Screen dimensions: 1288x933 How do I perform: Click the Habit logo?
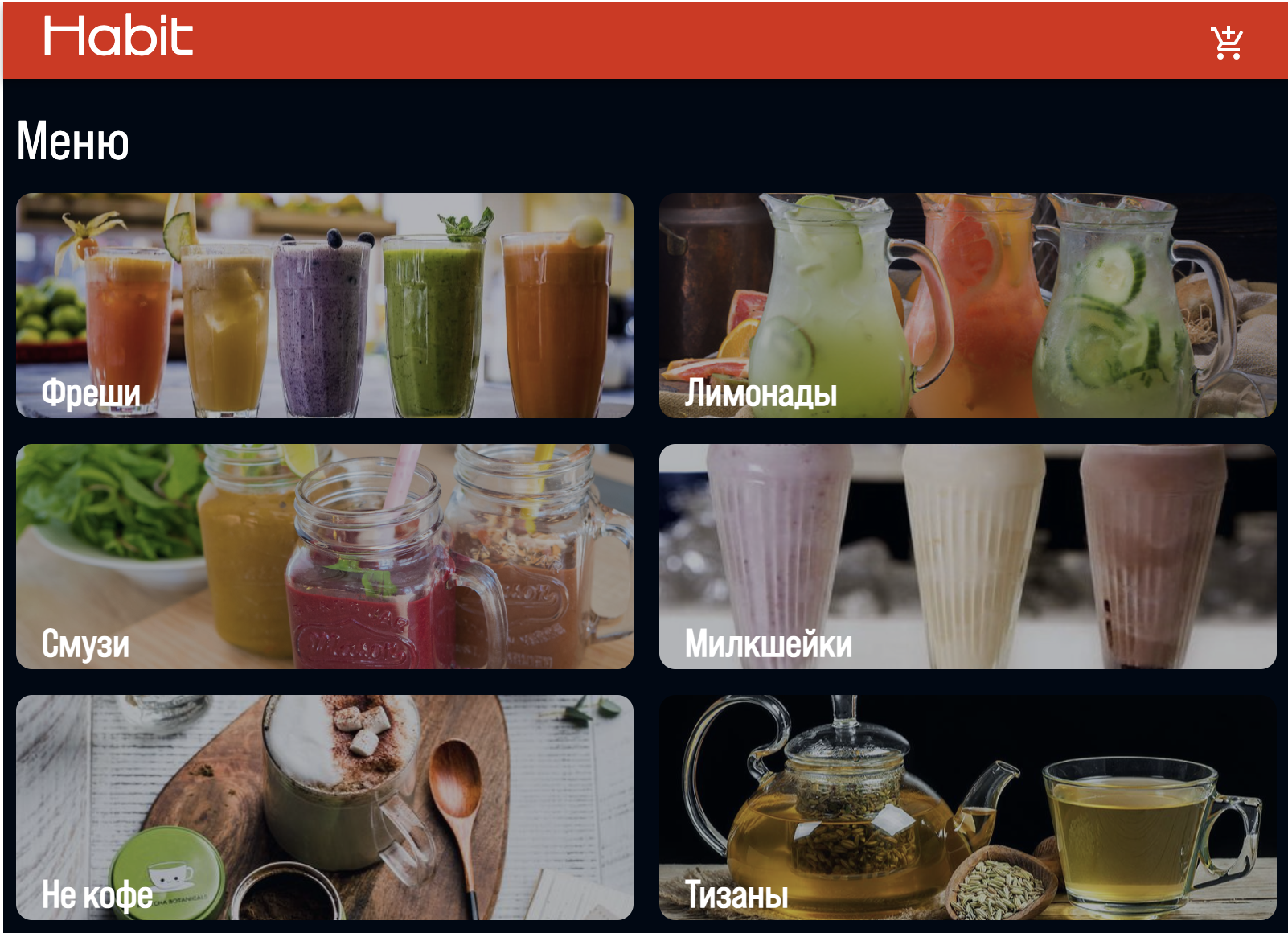point(118,37)
